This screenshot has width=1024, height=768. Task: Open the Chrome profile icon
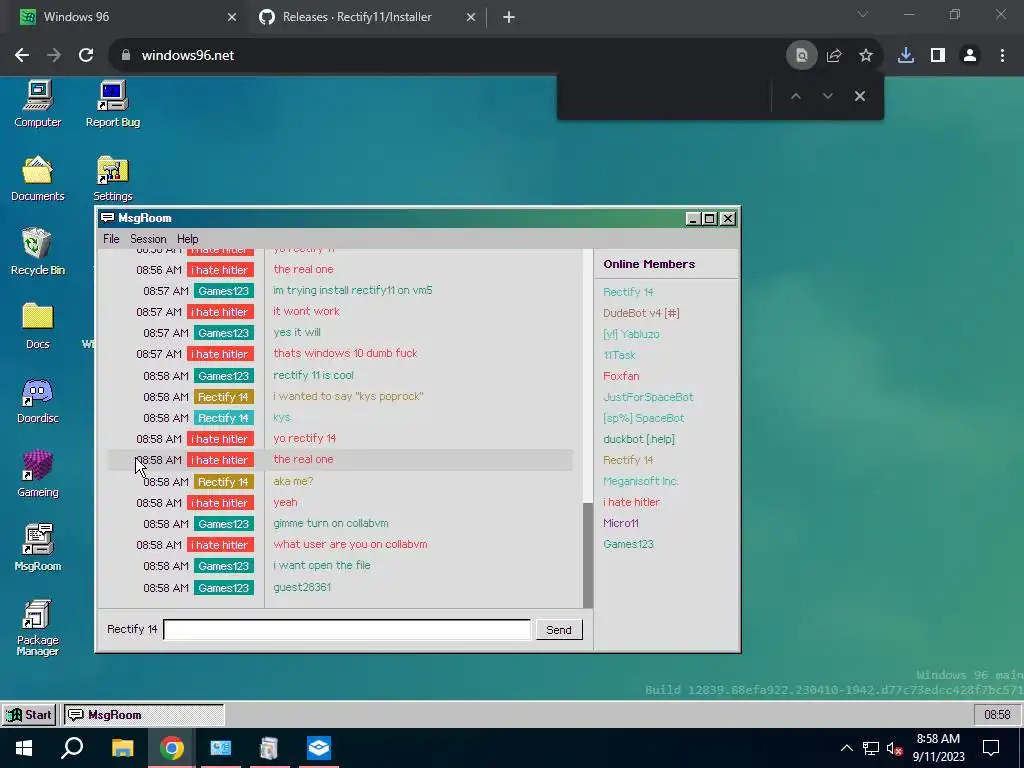970,56
